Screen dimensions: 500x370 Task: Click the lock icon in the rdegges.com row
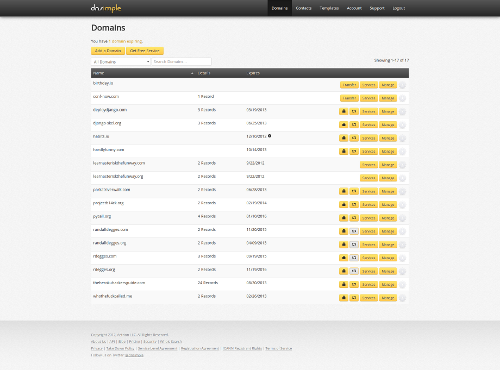pyautogui.click(x=343, y=258)
